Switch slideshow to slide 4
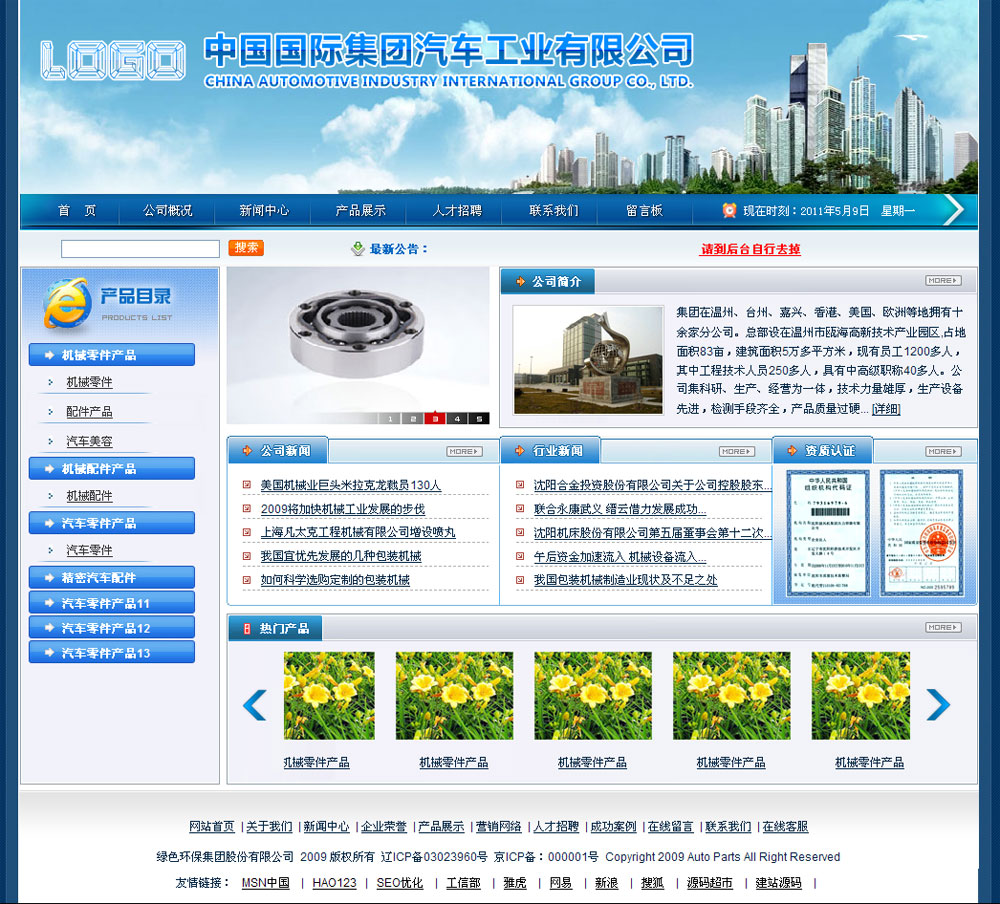 (457, 419)
